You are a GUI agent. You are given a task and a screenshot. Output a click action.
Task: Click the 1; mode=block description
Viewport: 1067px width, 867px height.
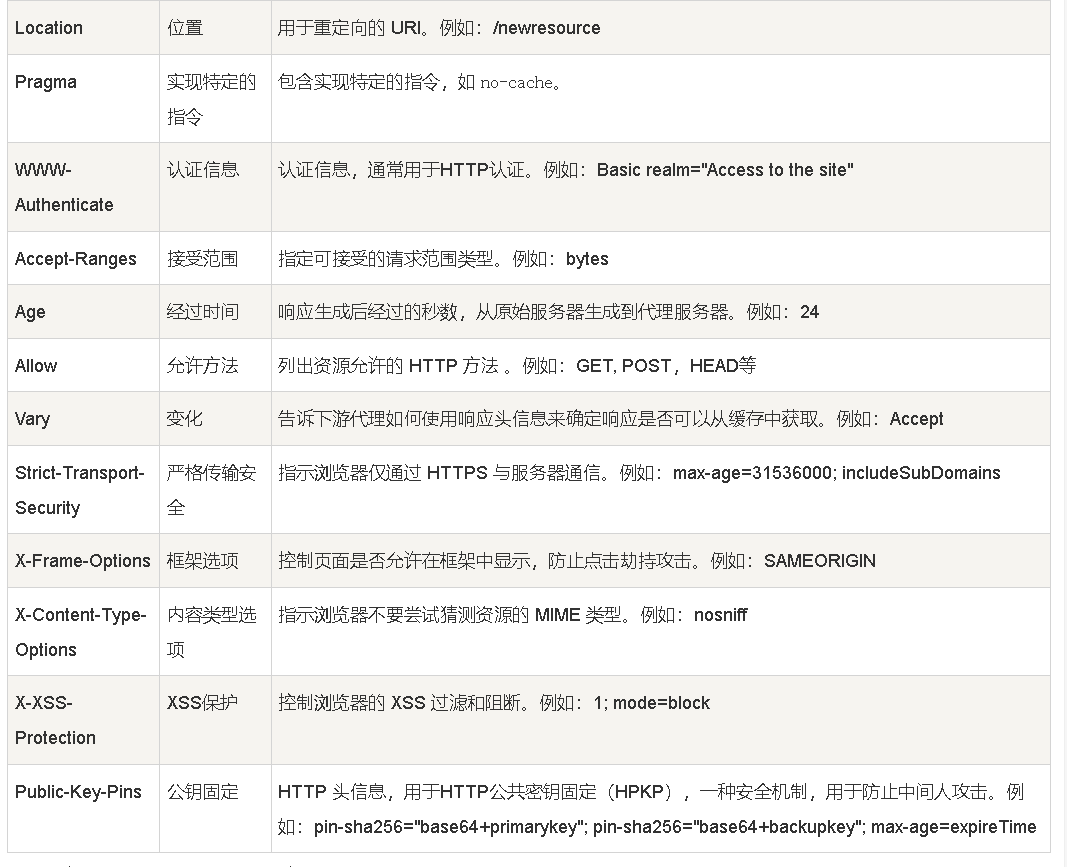[494, 702]
